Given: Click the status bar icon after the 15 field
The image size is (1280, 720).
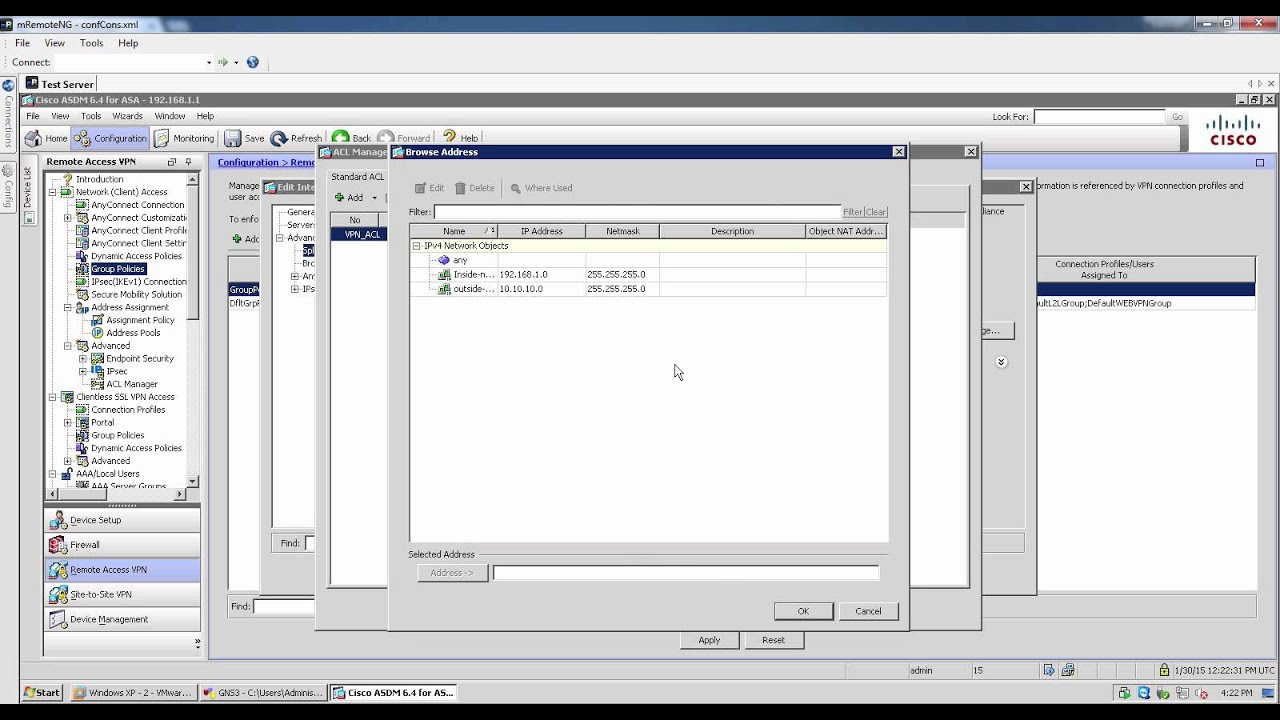Looking at the screenshot, I should 1049,670.
